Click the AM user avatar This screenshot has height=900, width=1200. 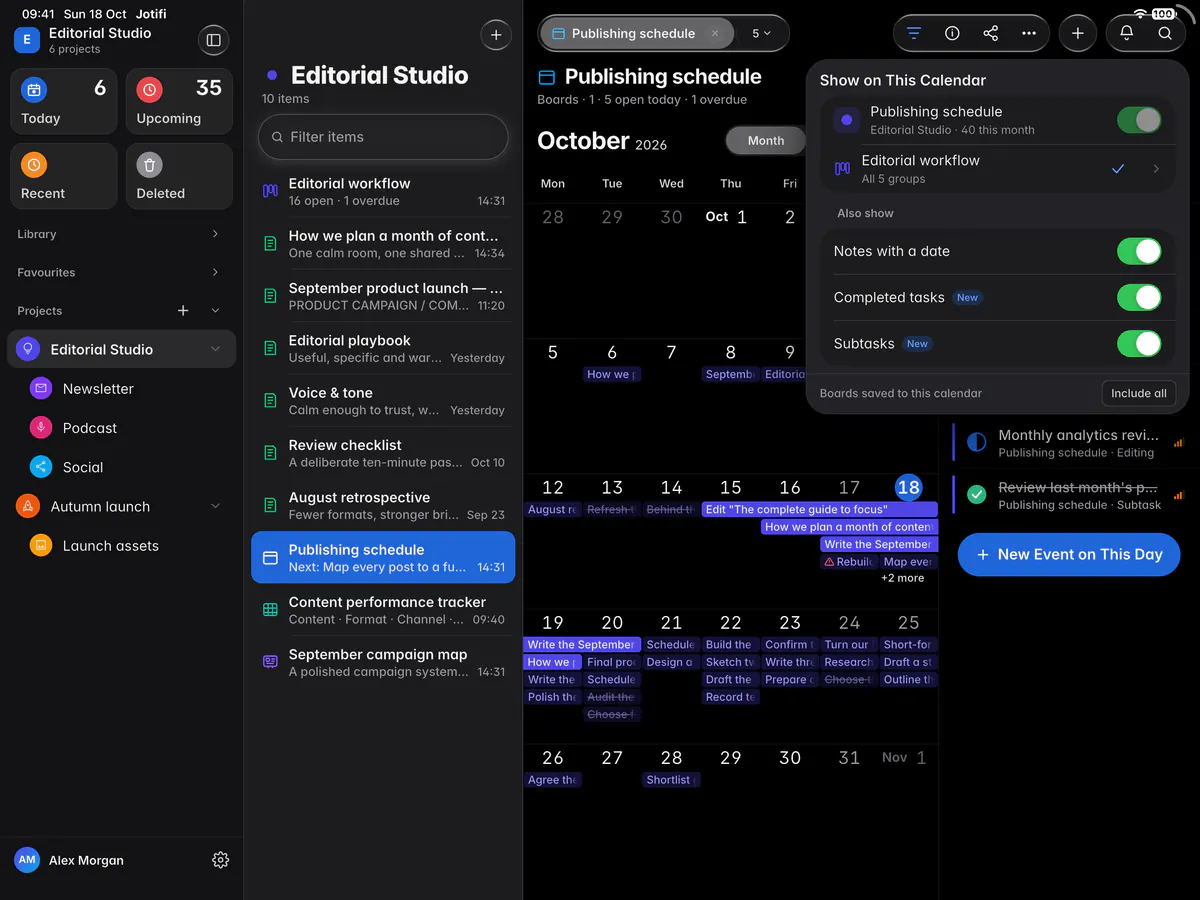pos(27,860)
